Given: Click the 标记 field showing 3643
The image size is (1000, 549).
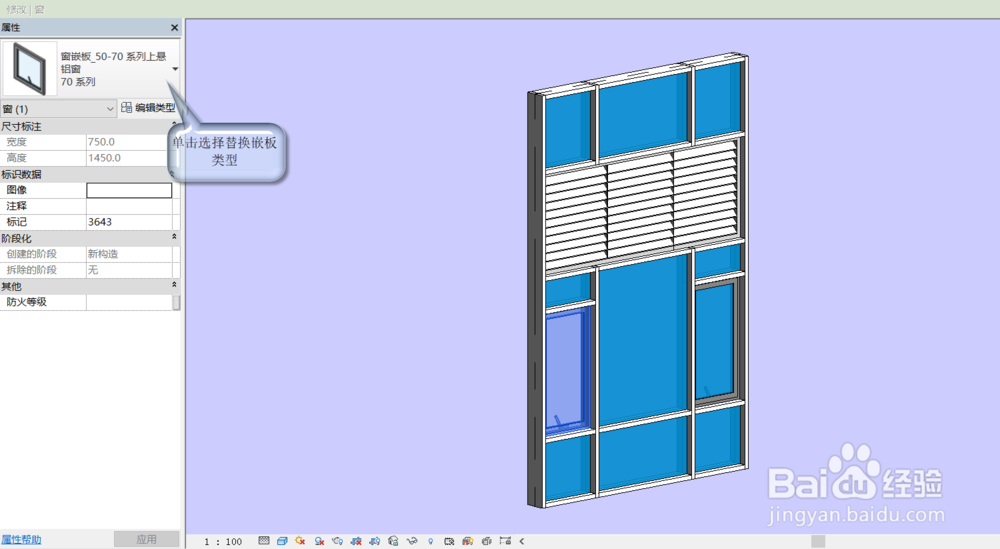Looking at the screenshot, I should pyautogui.click(x=129, y=222).
